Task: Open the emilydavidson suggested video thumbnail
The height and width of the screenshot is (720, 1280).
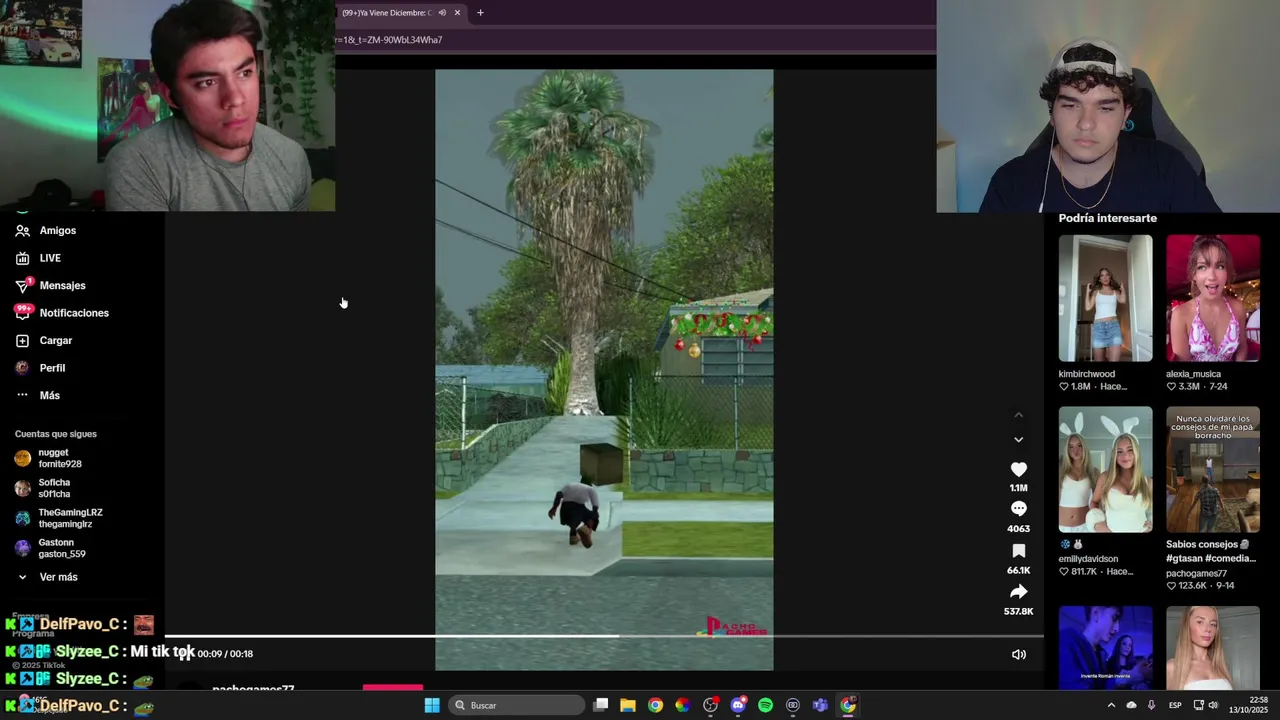Action: point(1105,469)
